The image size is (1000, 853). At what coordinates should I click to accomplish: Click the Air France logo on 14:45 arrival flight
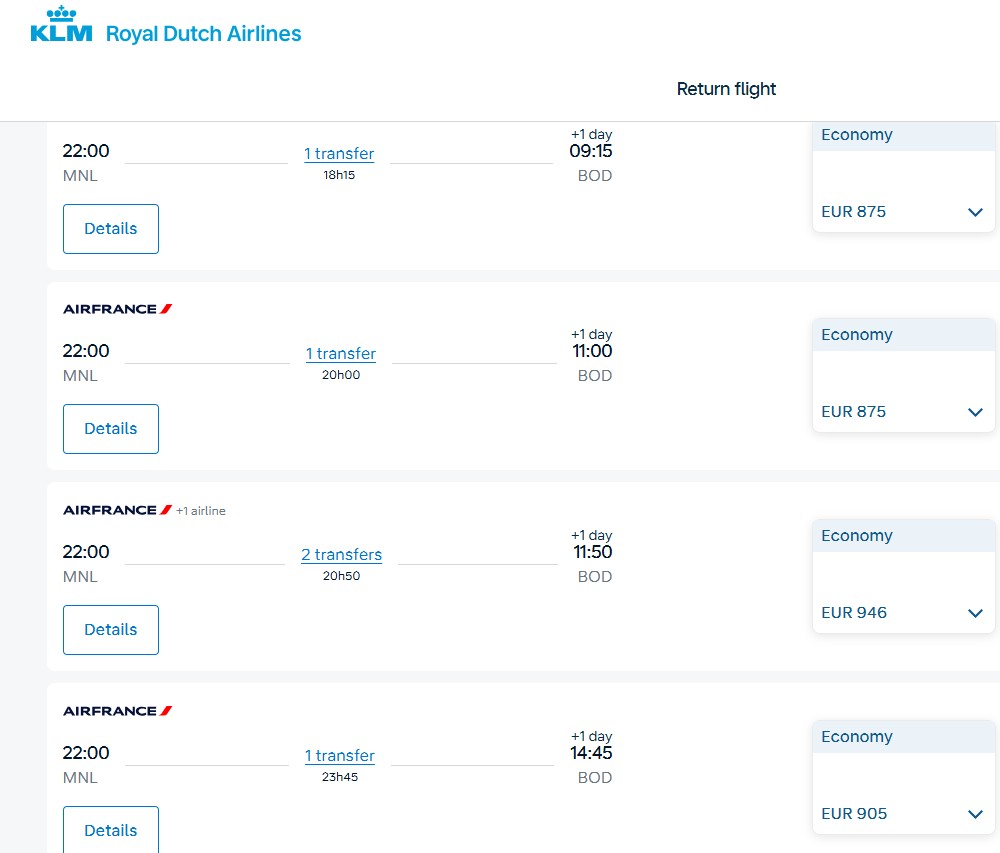(x=117, y=711)
